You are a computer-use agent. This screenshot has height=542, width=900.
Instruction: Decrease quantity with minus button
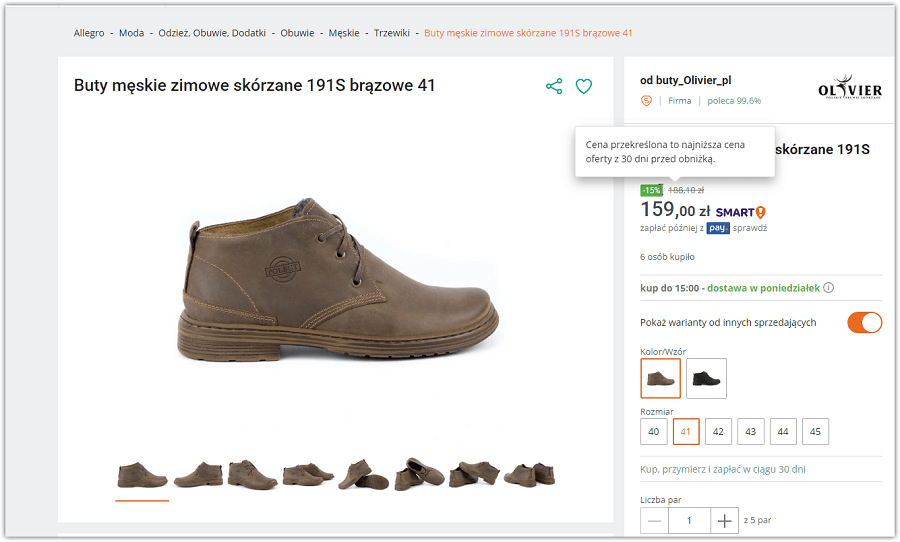[654, 521]
